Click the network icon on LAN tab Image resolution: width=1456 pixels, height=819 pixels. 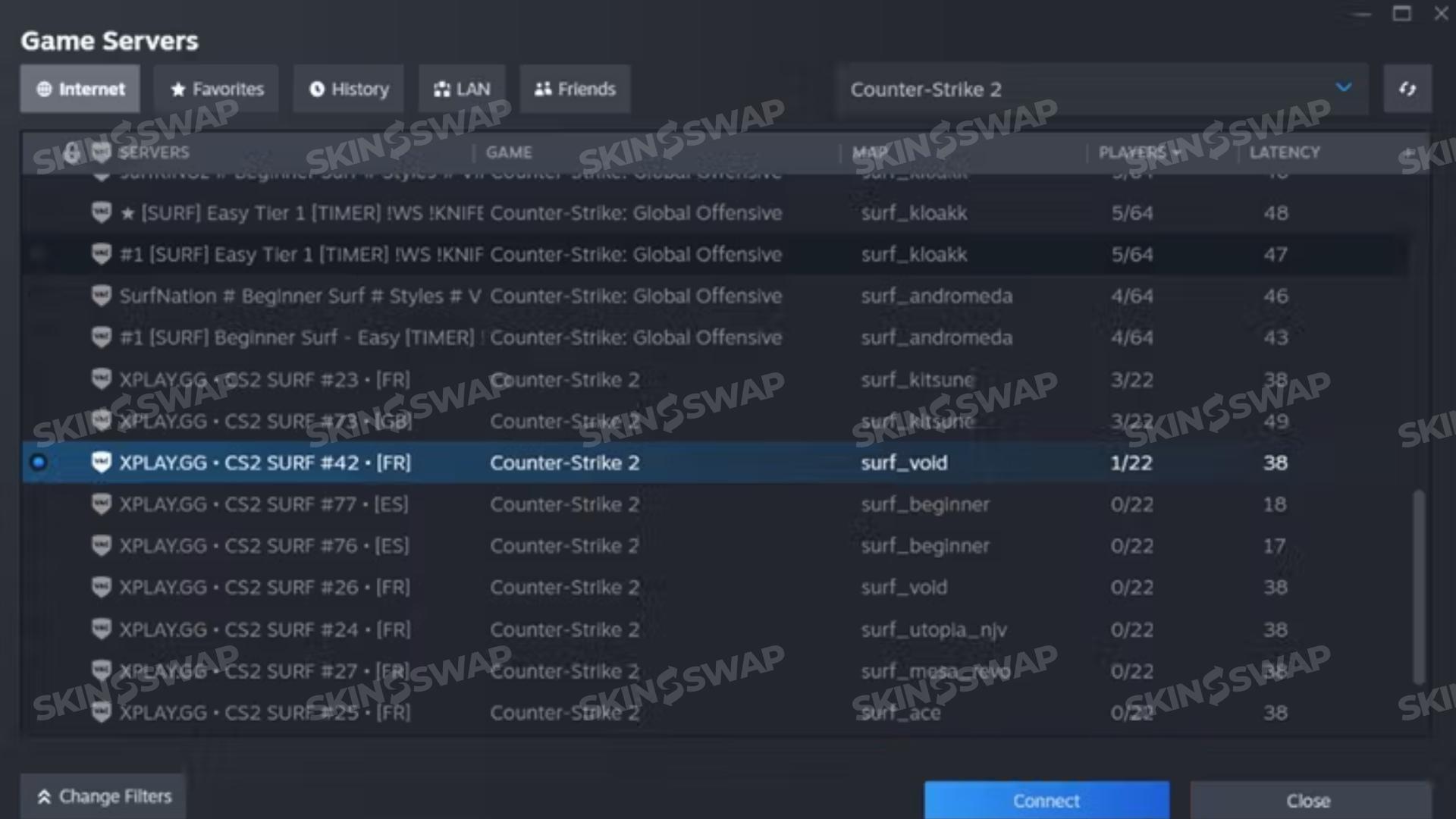[442, 89]
